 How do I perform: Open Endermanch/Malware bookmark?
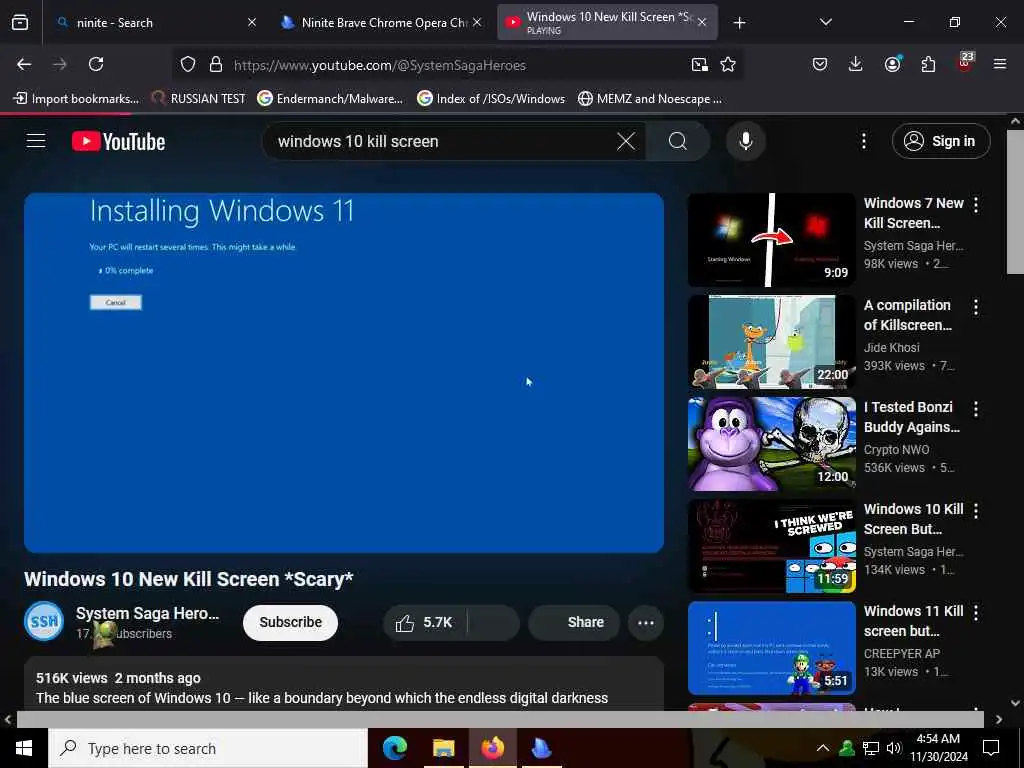tap(330, 99)
